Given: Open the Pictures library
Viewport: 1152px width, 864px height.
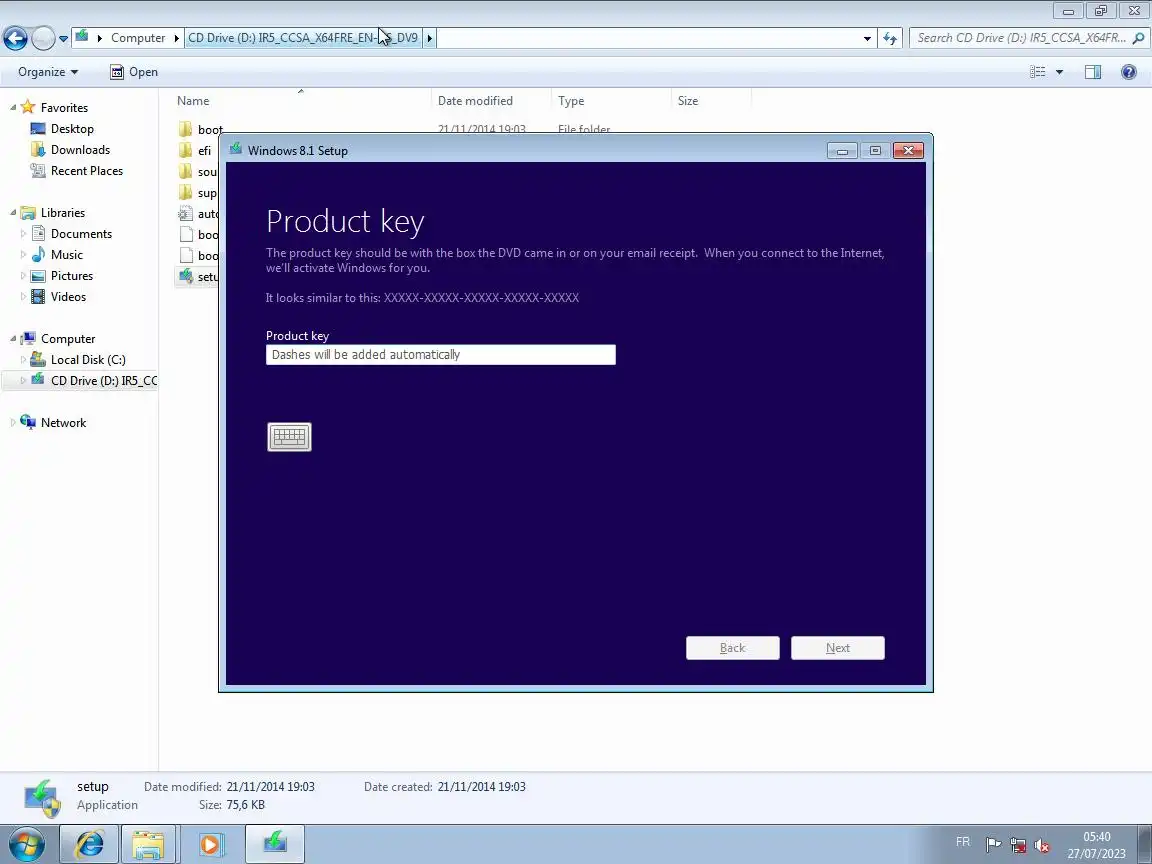Looking at the screenshot, I should [x=71, y=276].
